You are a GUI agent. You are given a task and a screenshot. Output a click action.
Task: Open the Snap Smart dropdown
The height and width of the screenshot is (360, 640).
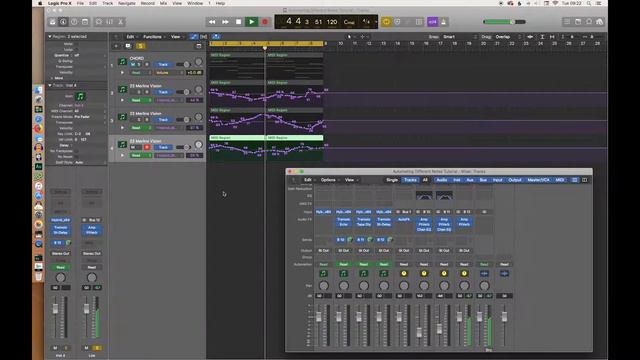[x=459, y=37]
